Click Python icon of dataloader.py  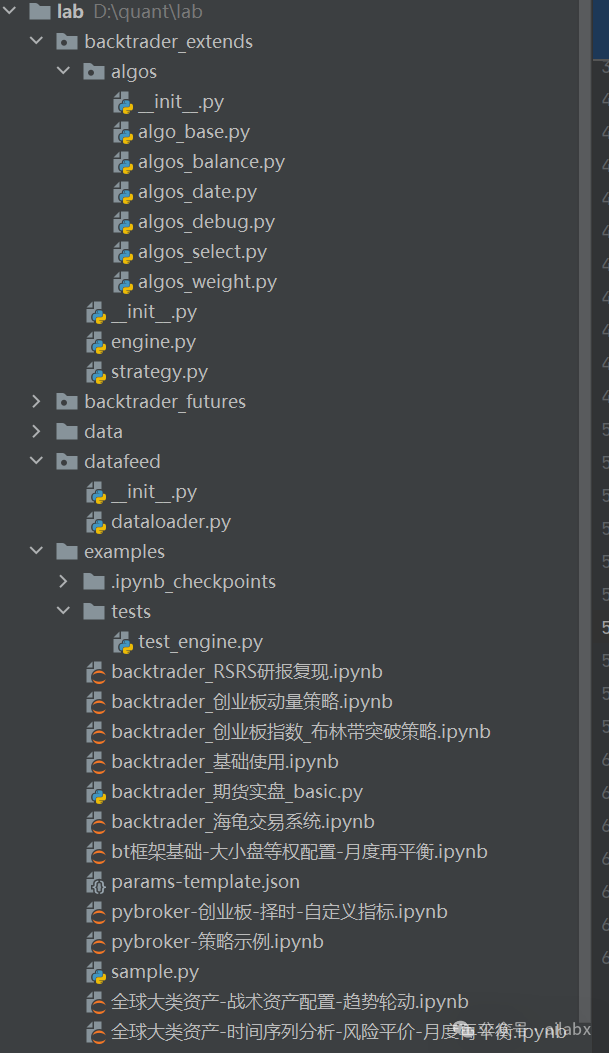coord(96,522)
